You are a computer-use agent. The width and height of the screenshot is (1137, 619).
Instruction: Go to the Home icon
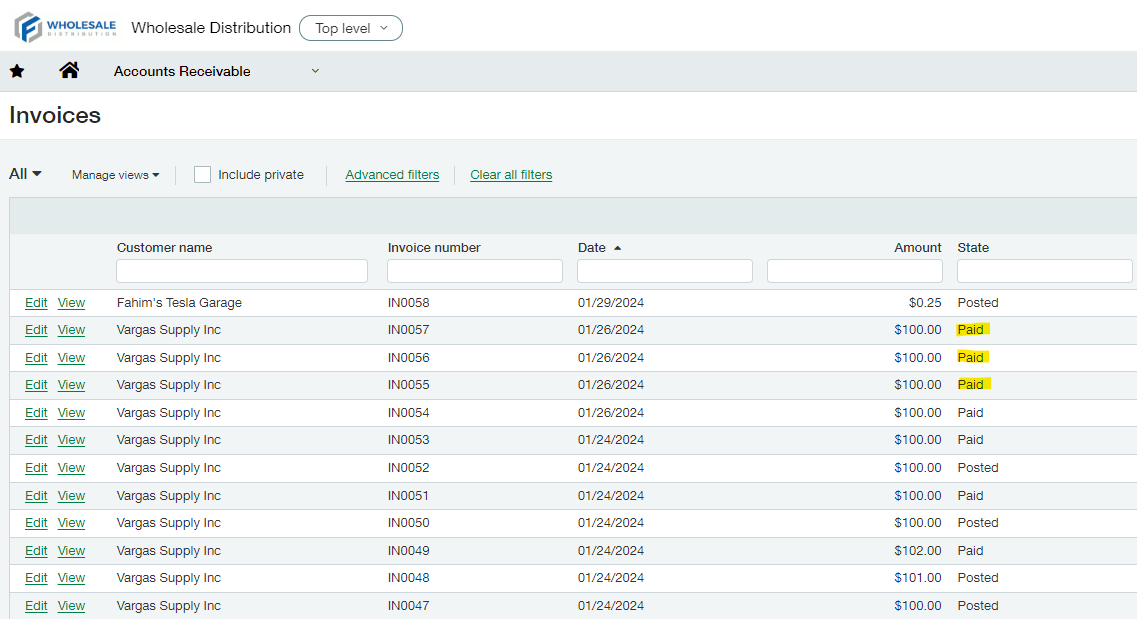point(69,71)
